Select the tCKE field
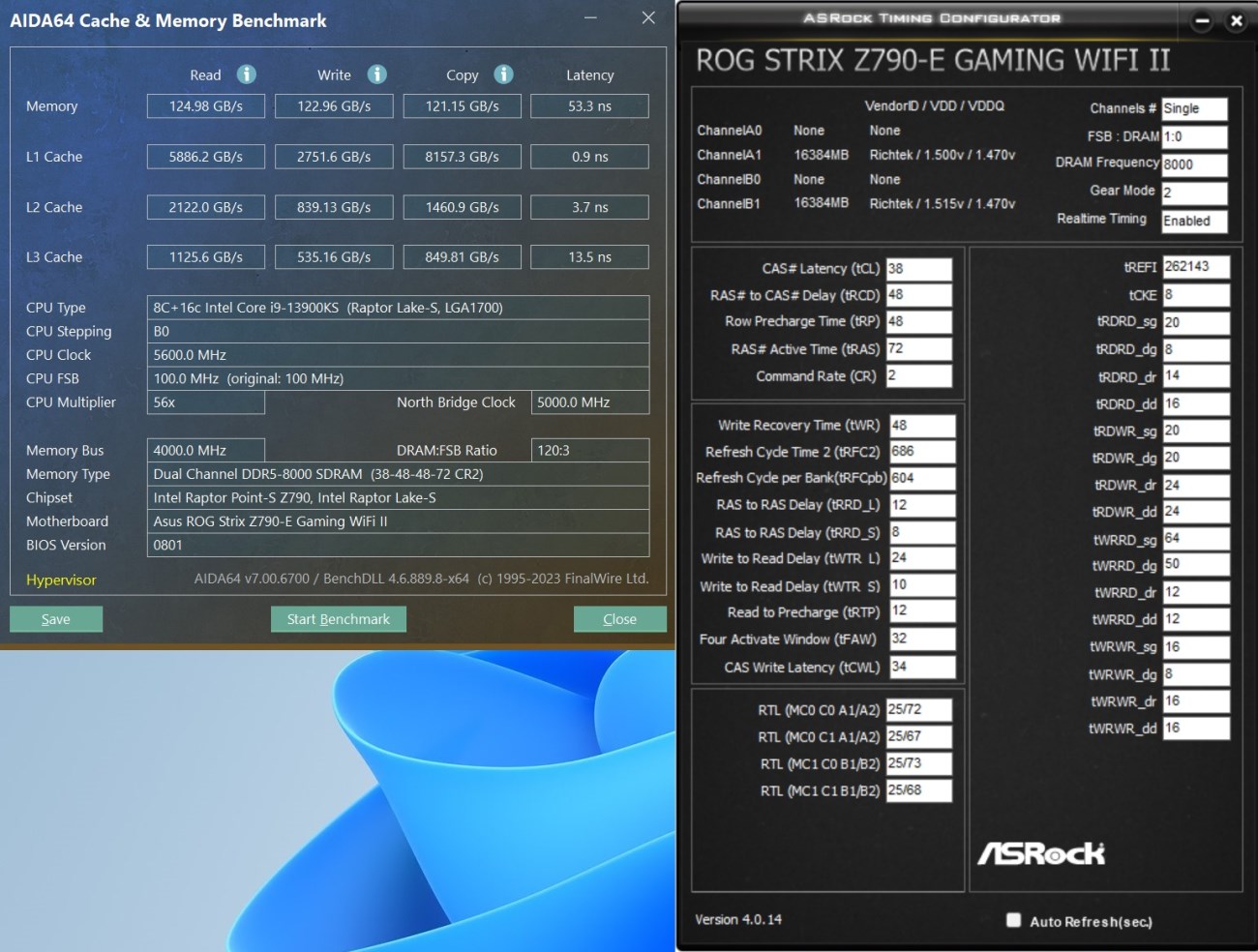 tap(1196, 295)
